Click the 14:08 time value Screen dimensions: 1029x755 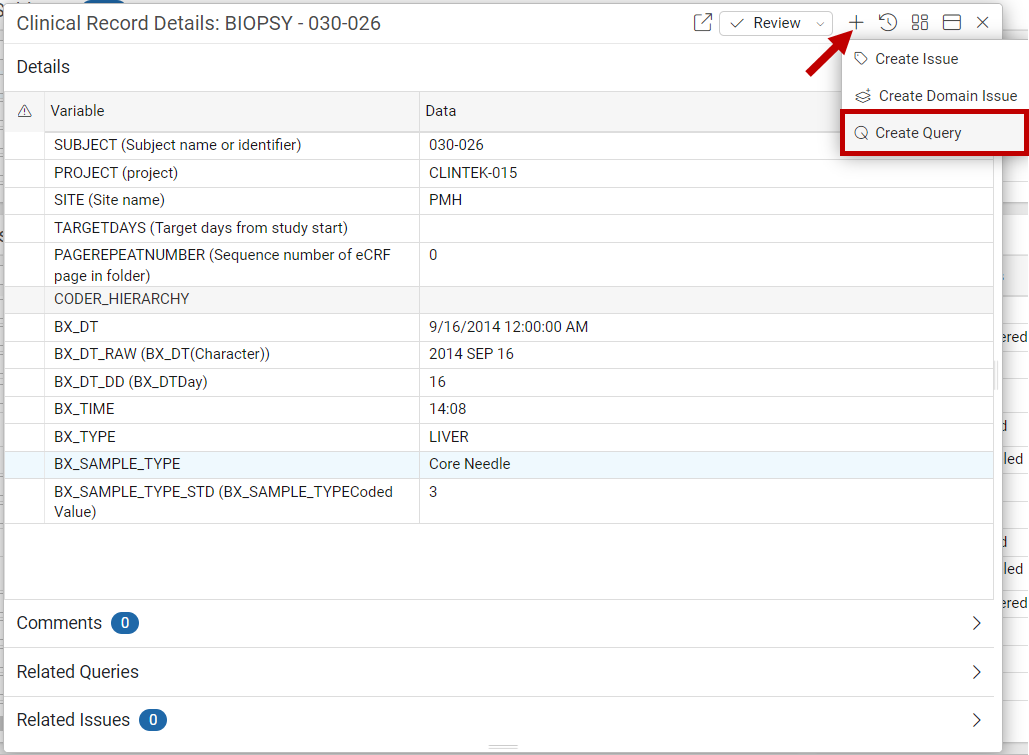pos(448,409)
